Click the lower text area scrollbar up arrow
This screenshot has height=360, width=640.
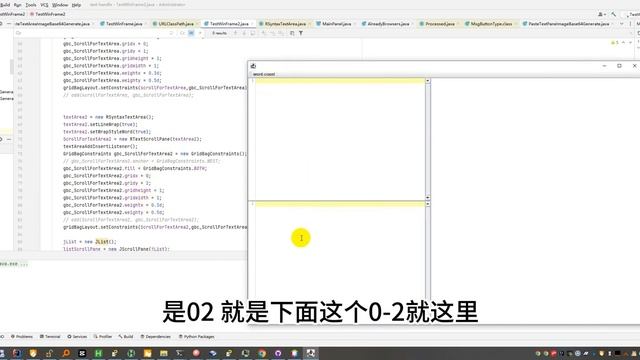point(427,204)
